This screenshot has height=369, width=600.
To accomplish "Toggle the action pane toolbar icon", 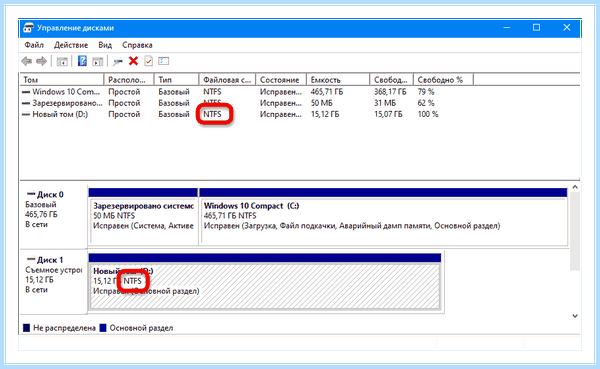I will 98,61.
